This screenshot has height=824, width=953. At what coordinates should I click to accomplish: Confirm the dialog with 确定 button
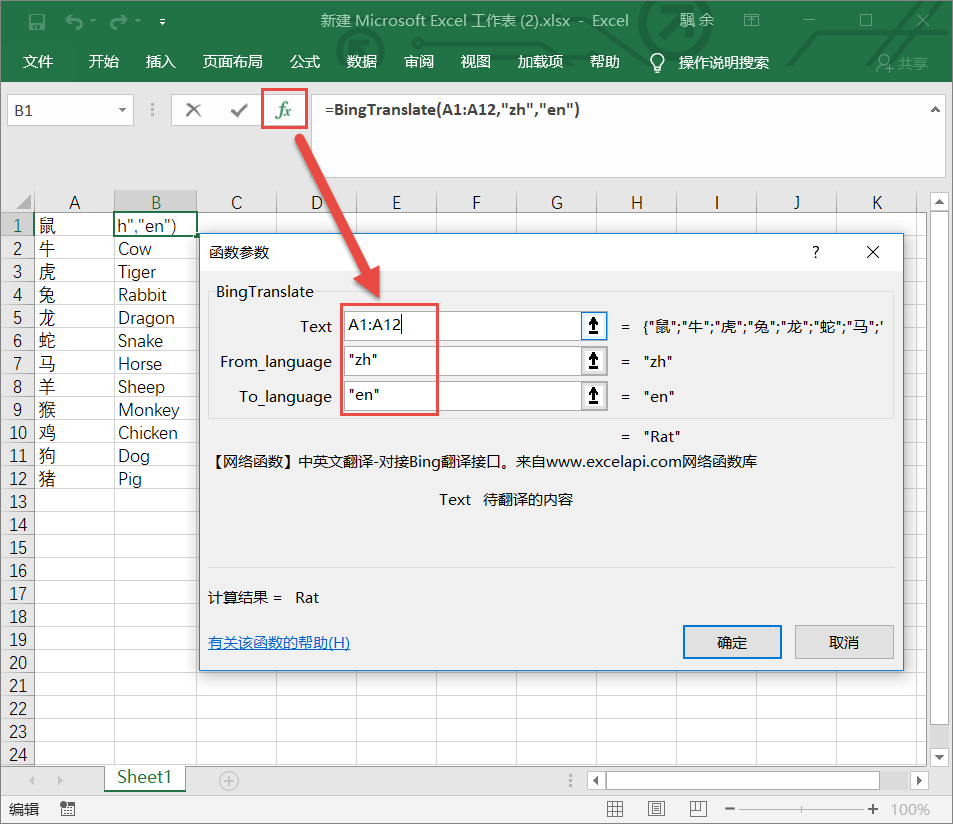[x=732, y=641]
